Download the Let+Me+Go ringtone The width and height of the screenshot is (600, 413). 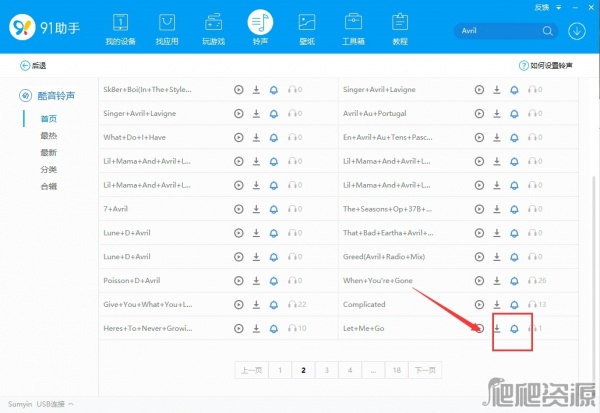(497, 328)
